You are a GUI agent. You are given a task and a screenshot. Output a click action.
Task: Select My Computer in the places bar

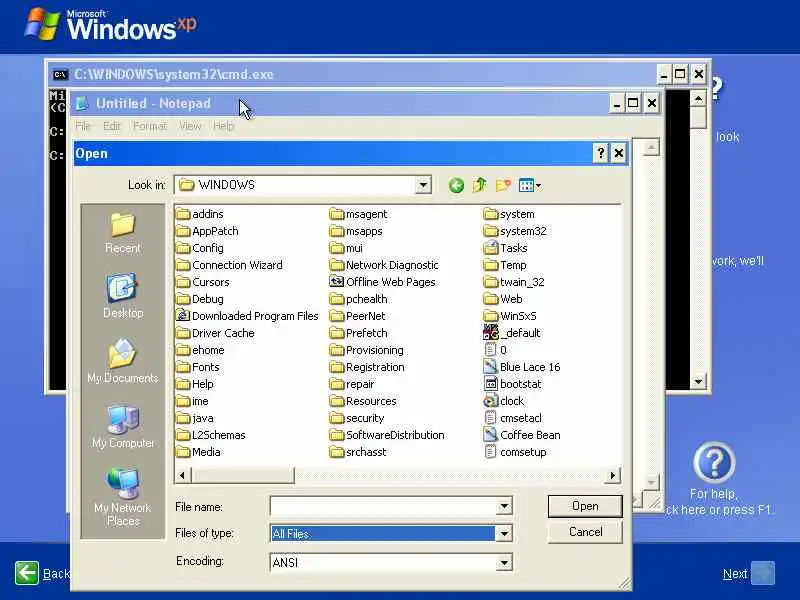click(x=122, y=427)
